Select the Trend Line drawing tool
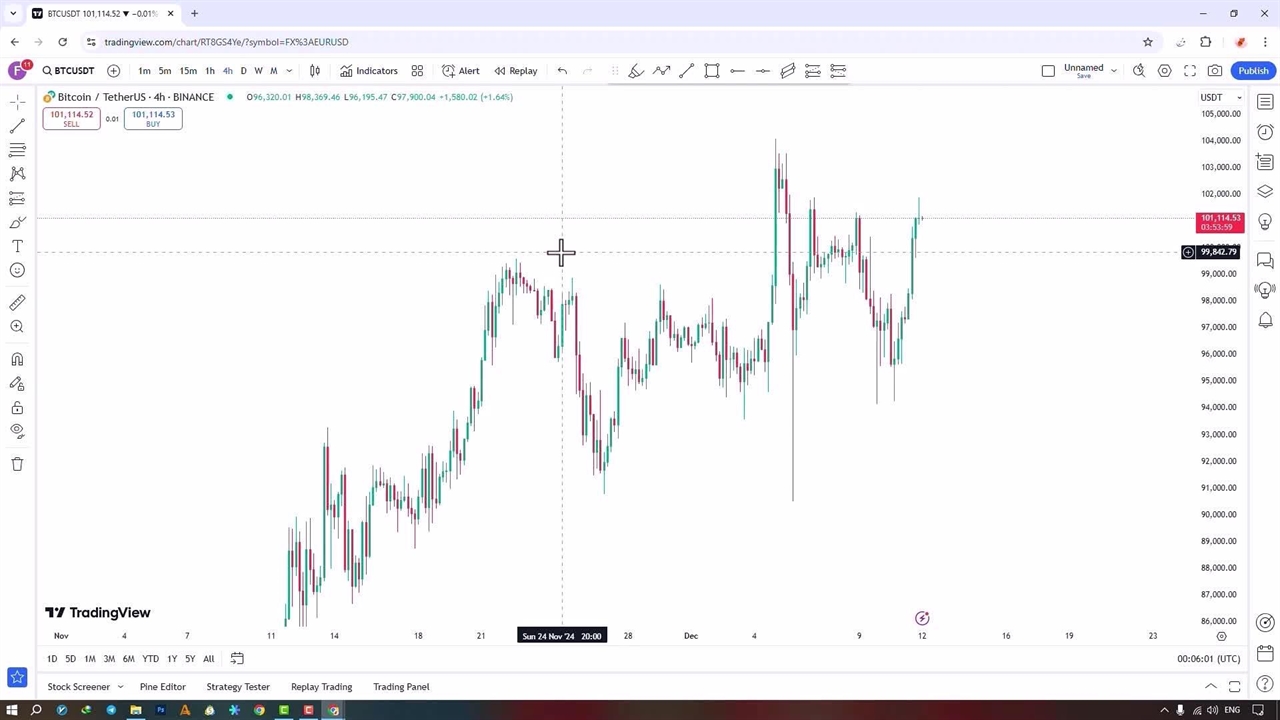This screenshot has width=1280, height=720. 17,126
